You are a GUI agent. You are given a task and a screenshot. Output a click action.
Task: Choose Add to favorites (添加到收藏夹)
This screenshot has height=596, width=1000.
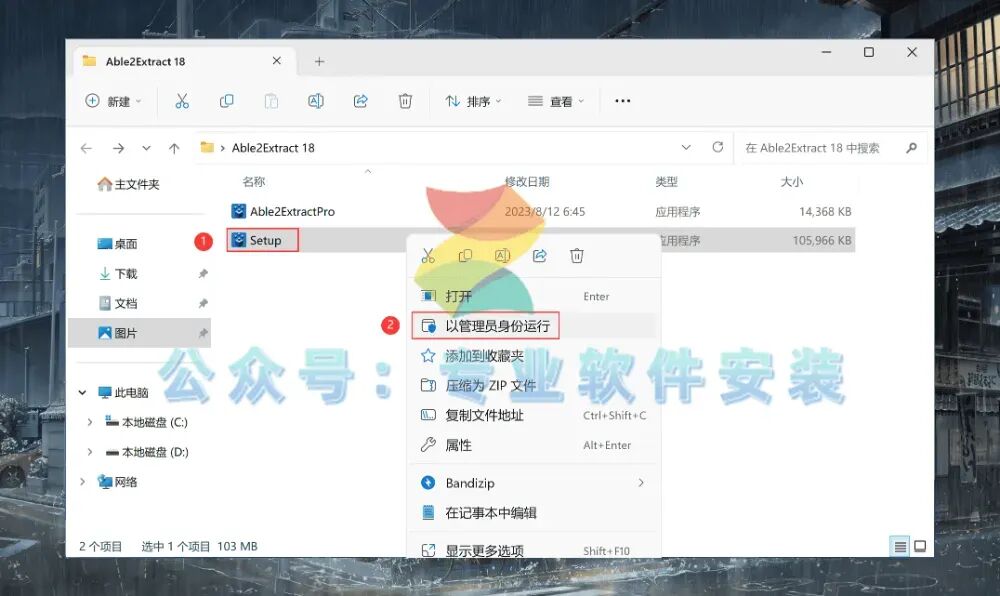[534, 356]
